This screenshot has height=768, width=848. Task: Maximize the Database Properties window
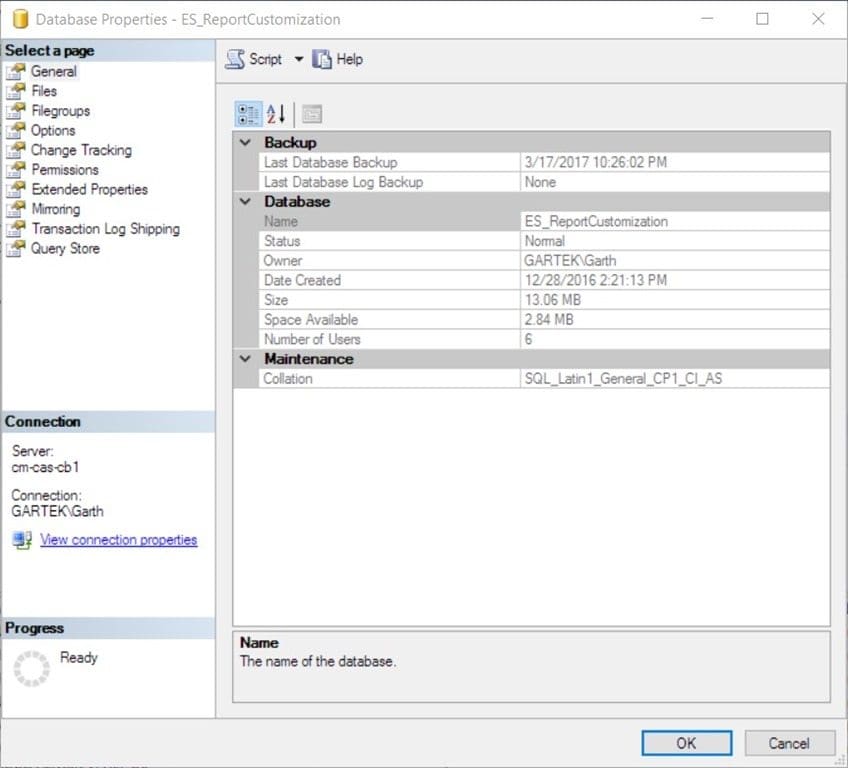click(x=762, y=19)
